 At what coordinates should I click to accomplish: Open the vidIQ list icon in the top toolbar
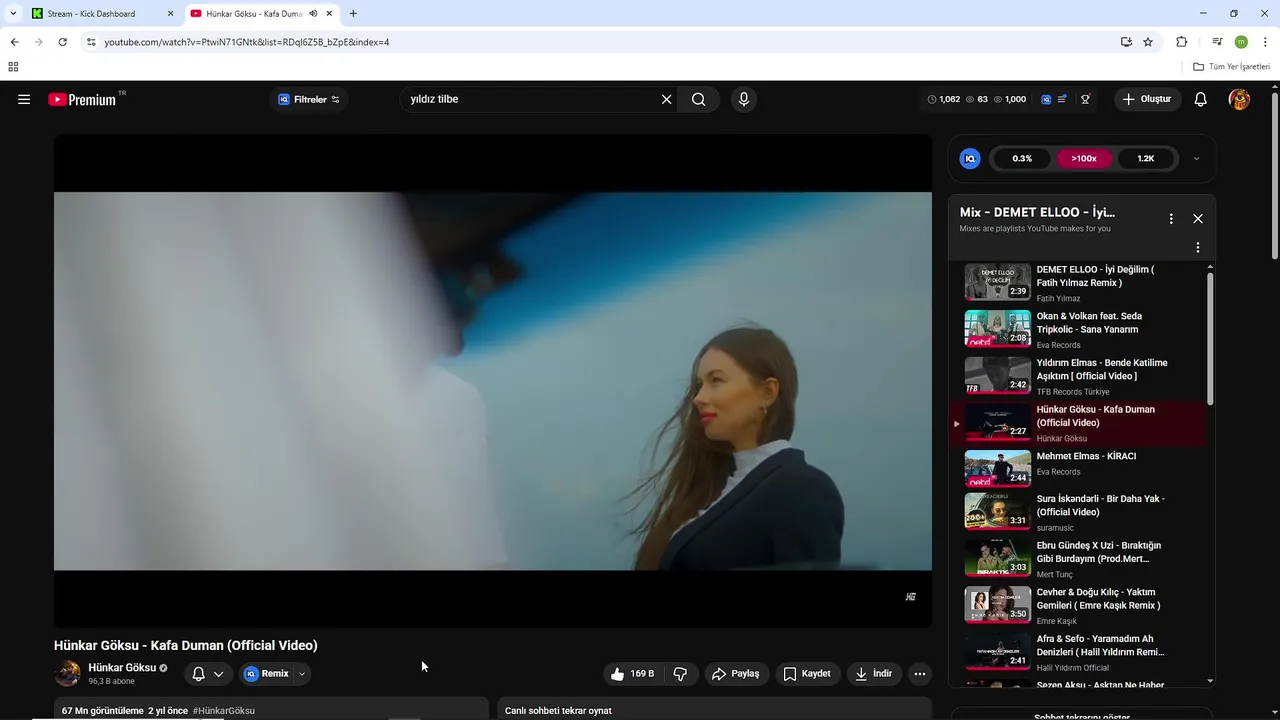(1062, 99)
